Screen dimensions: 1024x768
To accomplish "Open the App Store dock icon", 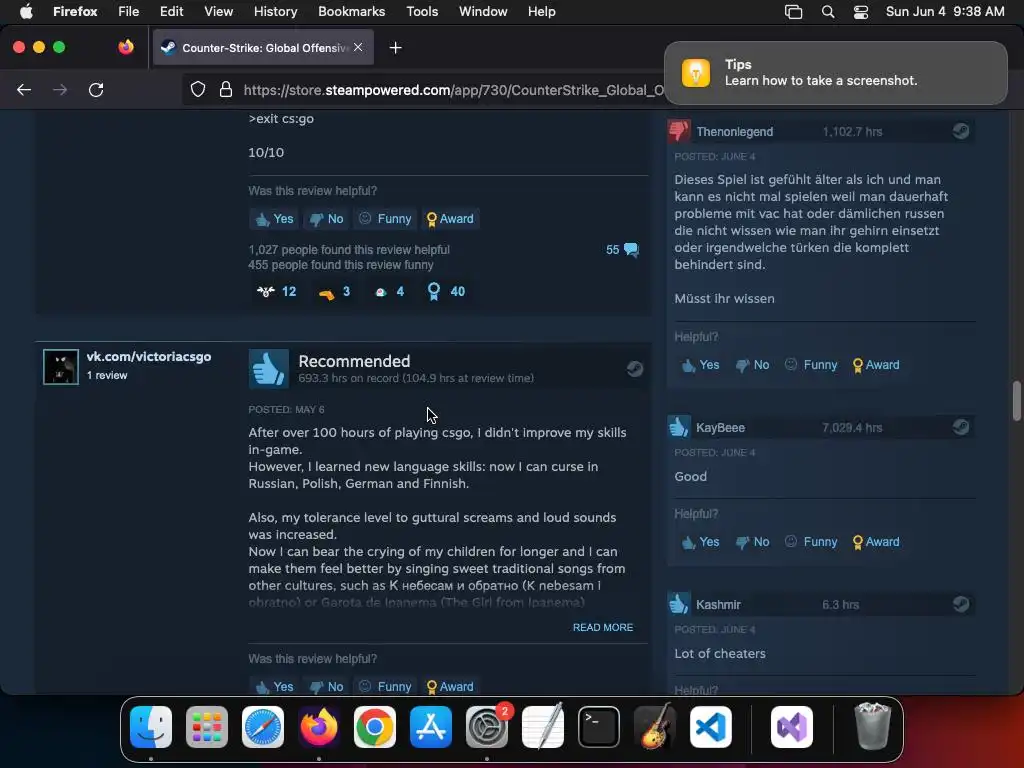I will [430, 727].
